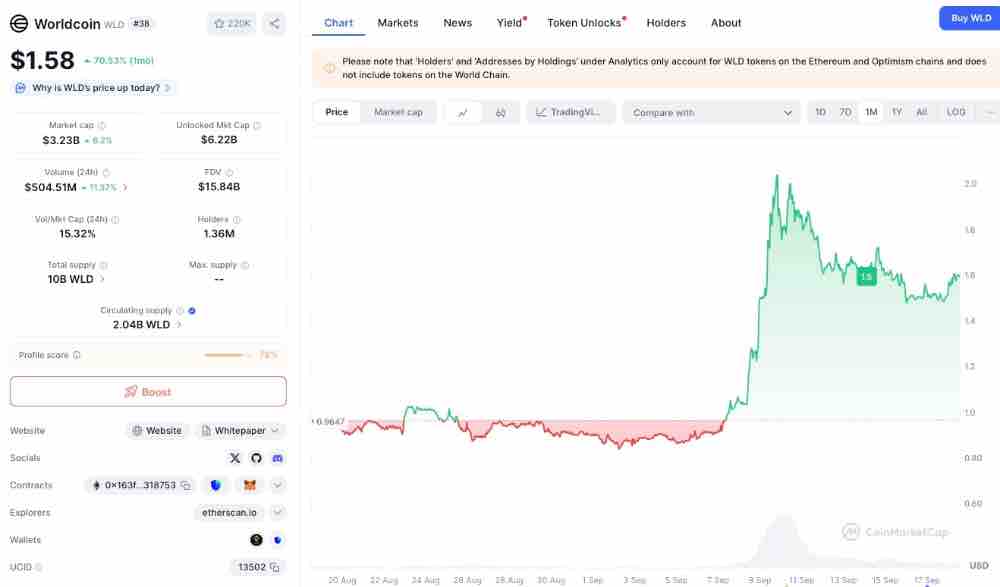Click the MetaMask fox icon in Contracts row
Viewport: 1000px width, 587px height.
pos(250,486)
